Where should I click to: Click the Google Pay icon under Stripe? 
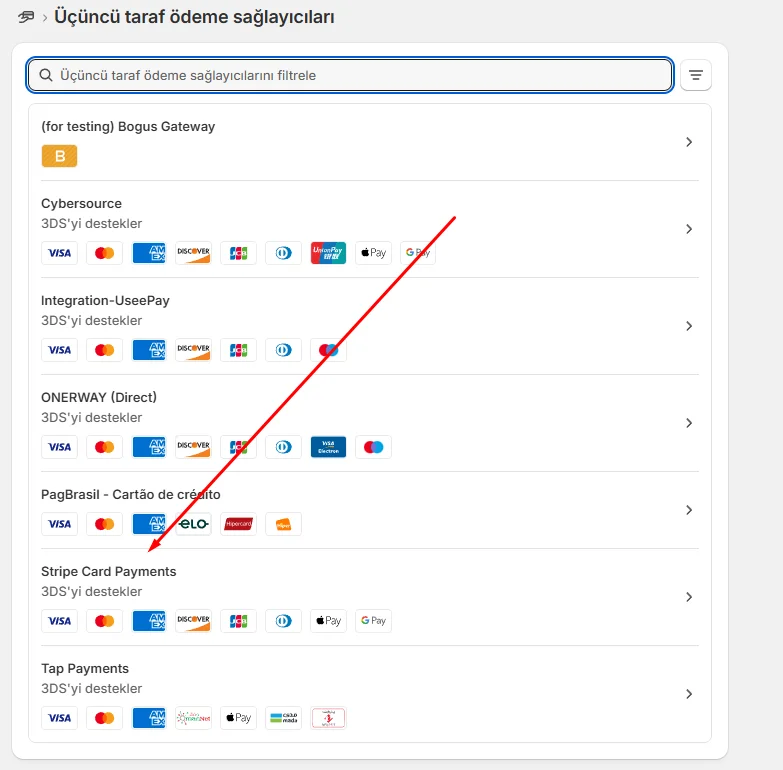[373, 621]
